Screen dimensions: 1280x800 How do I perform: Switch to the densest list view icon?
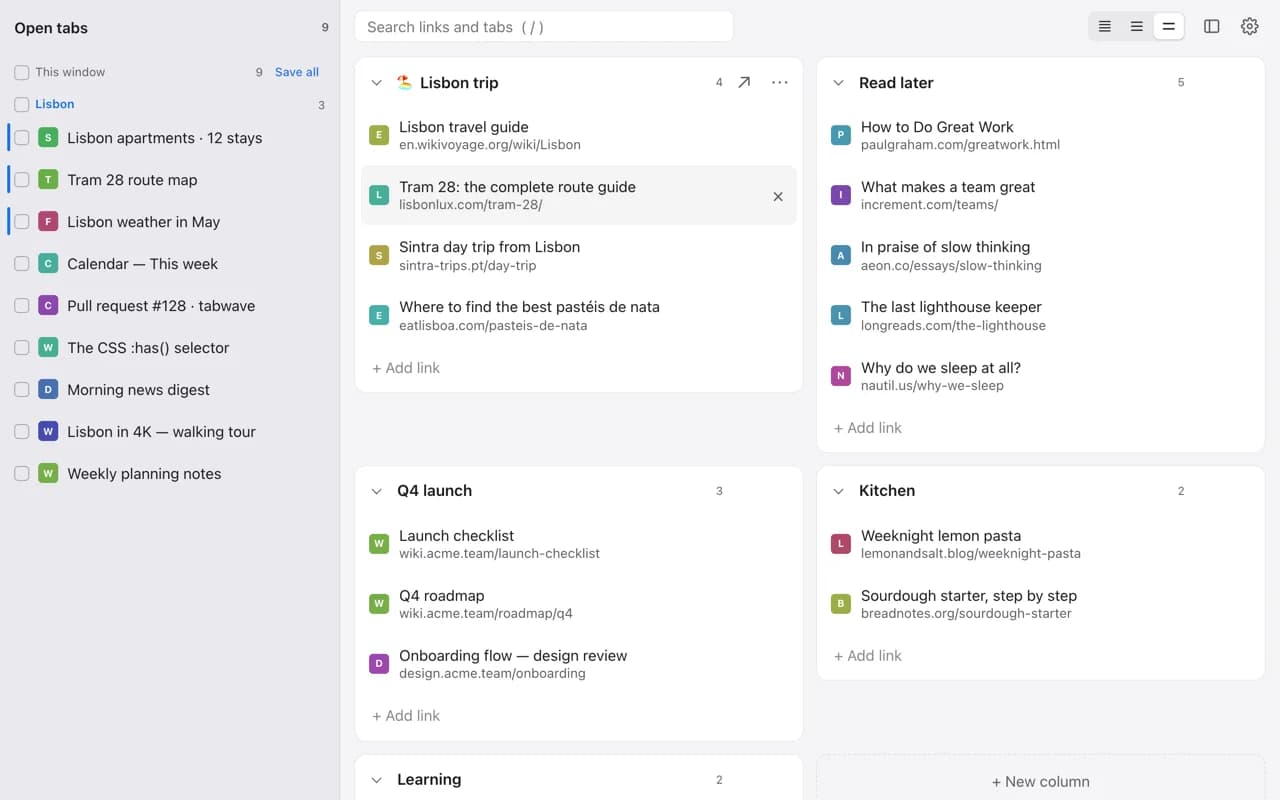pyautogui.click(x=1104, y=27)
